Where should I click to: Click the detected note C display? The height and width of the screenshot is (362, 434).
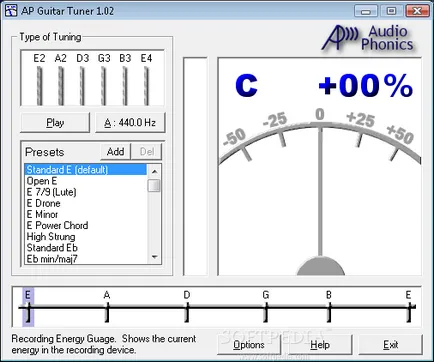coord(246,86)
